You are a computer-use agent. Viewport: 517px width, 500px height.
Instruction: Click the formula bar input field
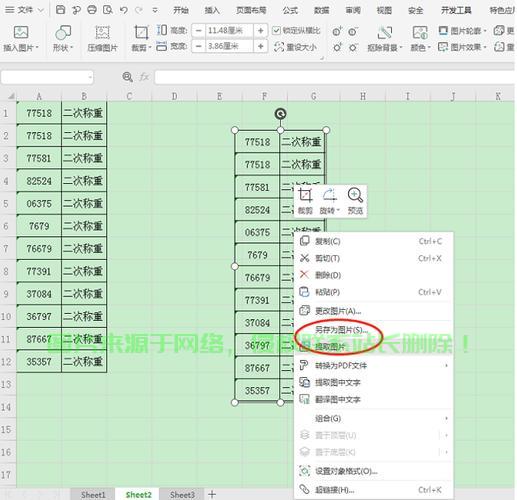point(334,77)
